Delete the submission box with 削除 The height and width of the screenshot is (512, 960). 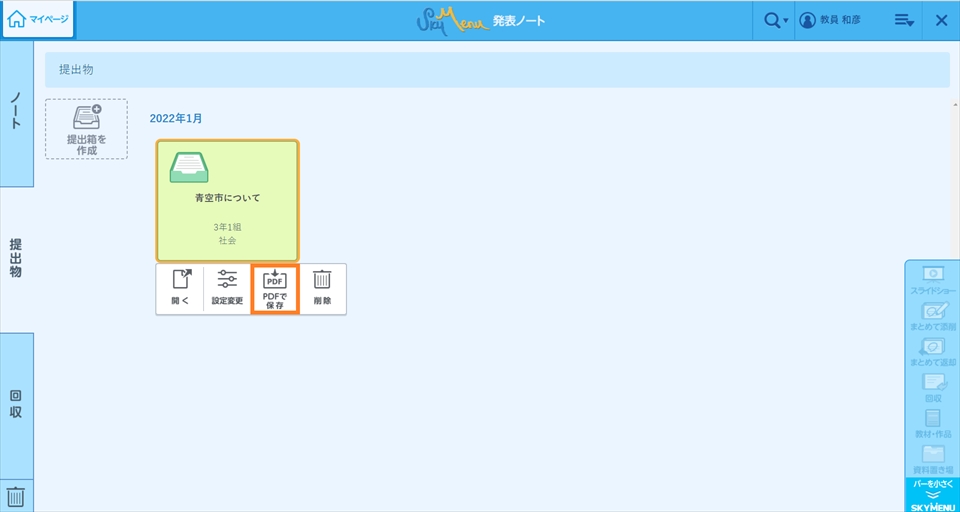[x=322, y=289]
